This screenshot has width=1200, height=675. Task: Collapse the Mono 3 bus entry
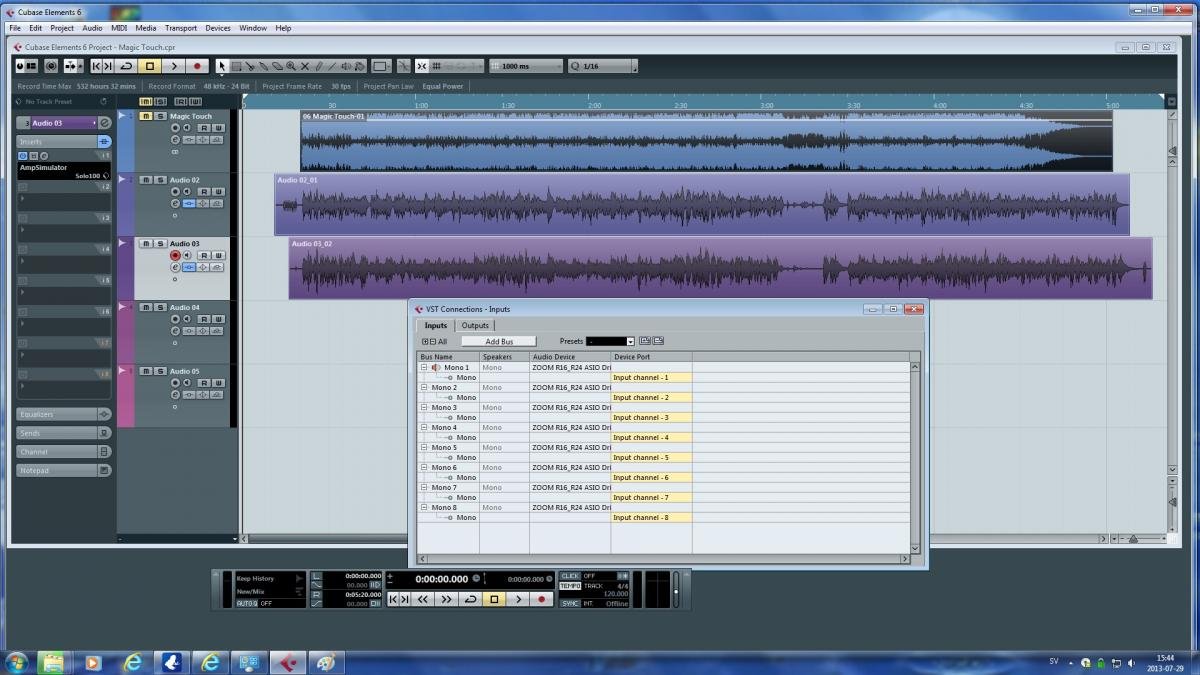[424, 408]
